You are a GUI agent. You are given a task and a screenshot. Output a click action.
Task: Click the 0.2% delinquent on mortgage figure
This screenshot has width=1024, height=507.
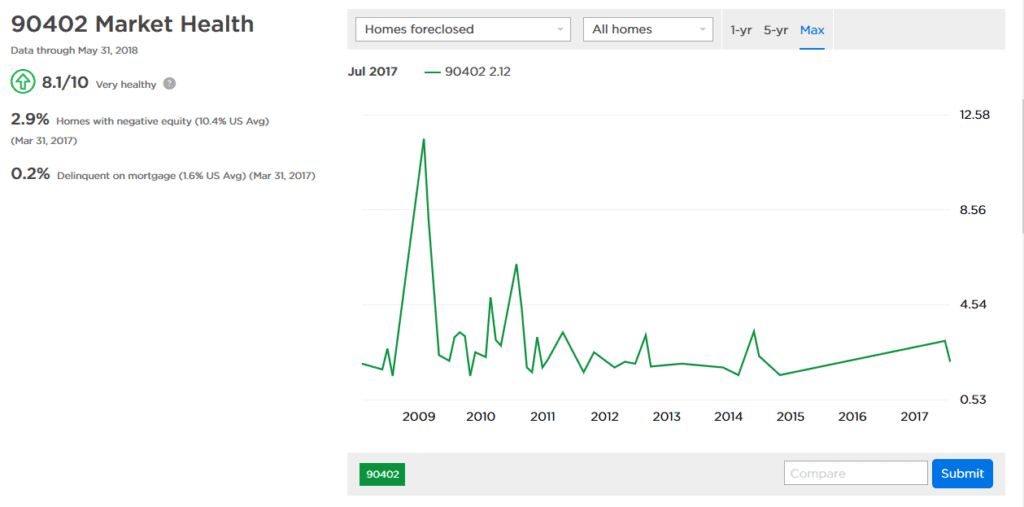(x=30, y=174)
